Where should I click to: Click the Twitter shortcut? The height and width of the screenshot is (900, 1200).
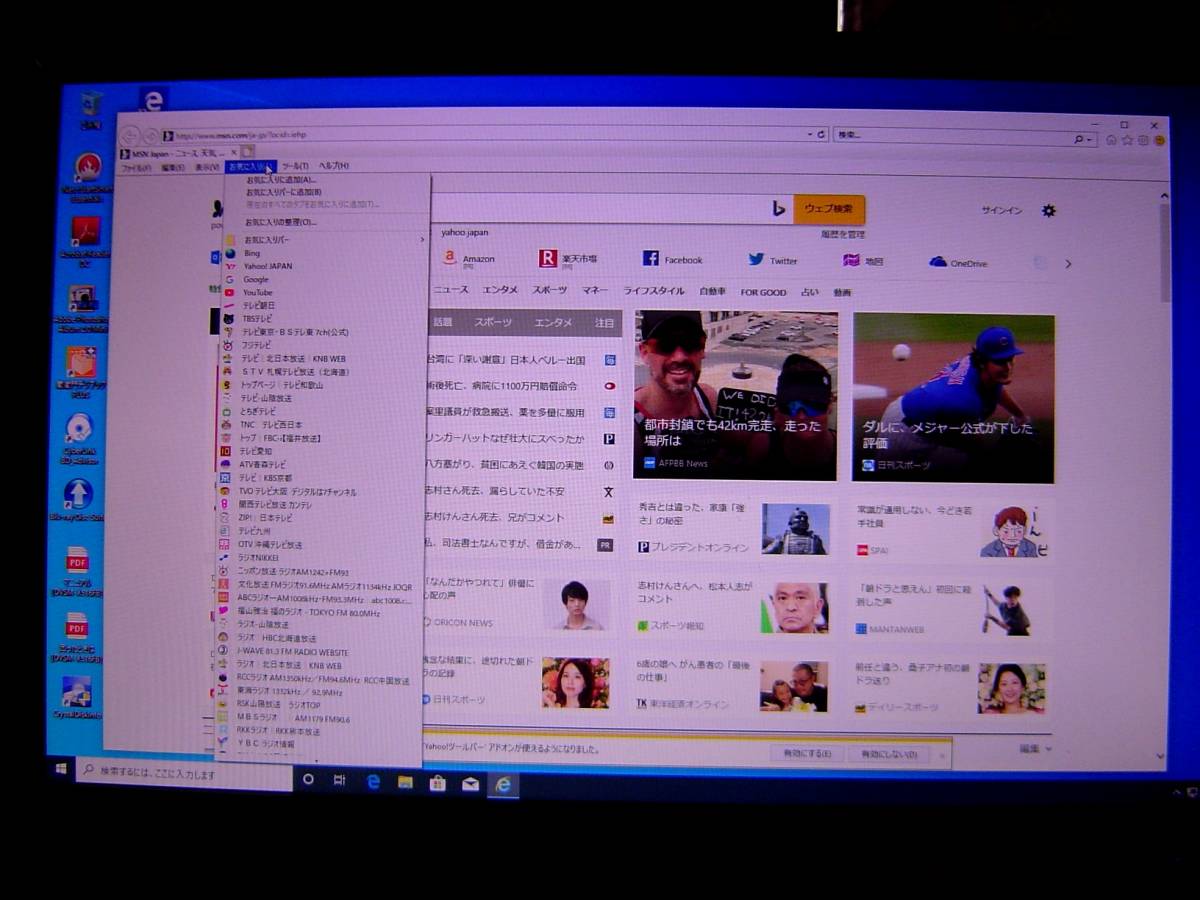[773, 260]
